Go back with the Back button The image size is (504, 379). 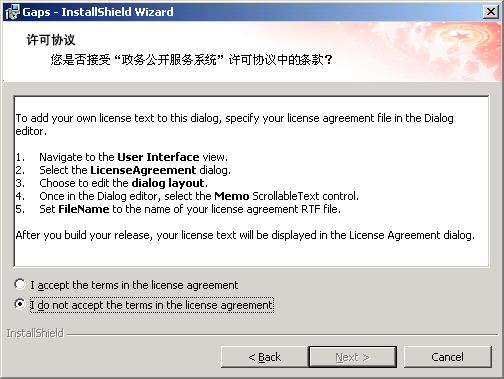[x=264, y=357]
